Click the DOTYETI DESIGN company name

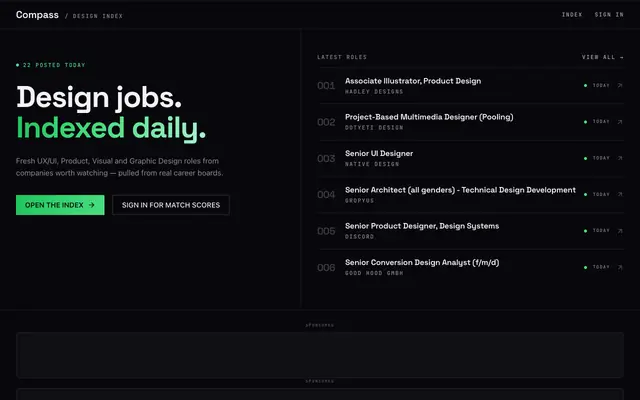pyautogui.click(x=374, y=128)
